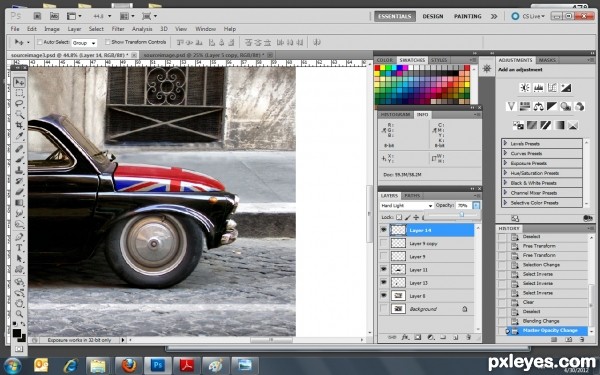Select the Pen tool
This screenshot has height=375, width=600.
point(19,237)
